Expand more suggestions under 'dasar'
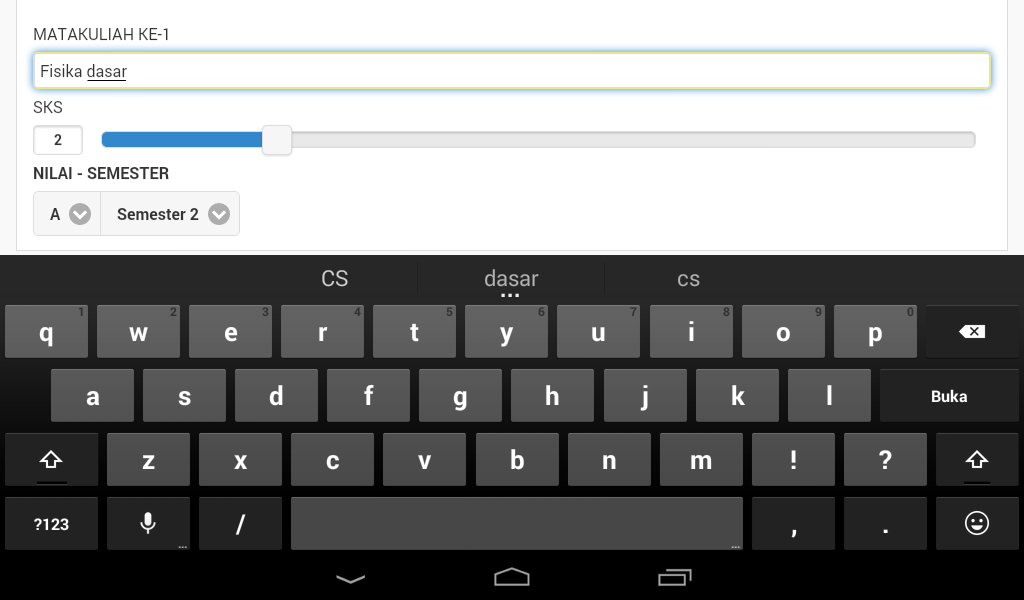 click(x=510, y=295)
